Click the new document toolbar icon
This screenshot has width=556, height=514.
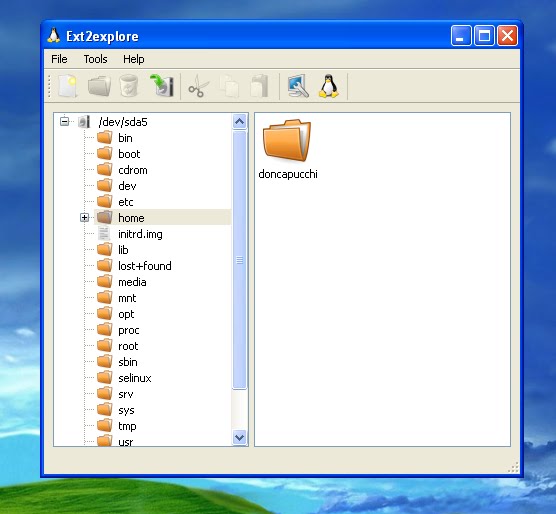(x=67, y=86)
